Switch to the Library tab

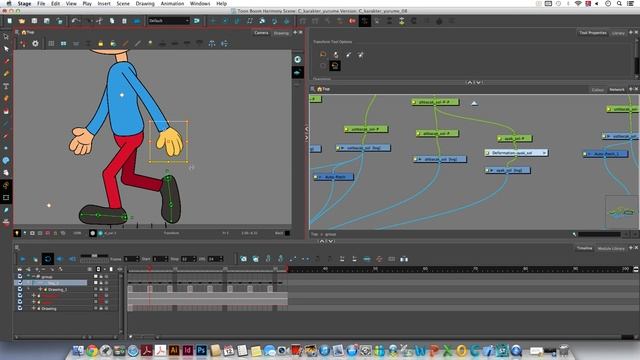pos(618,33)
